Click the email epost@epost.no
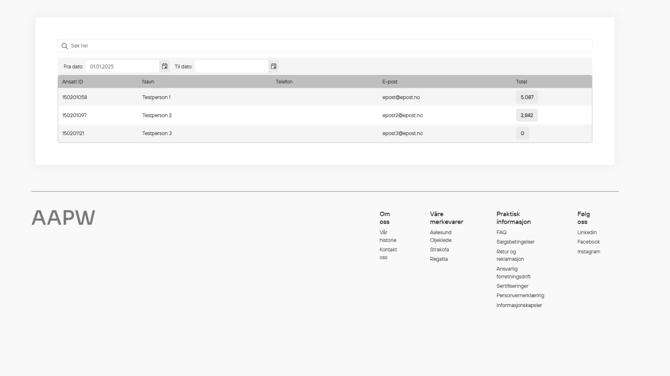This screenshot has width=670, height=376. click(401, 97)
